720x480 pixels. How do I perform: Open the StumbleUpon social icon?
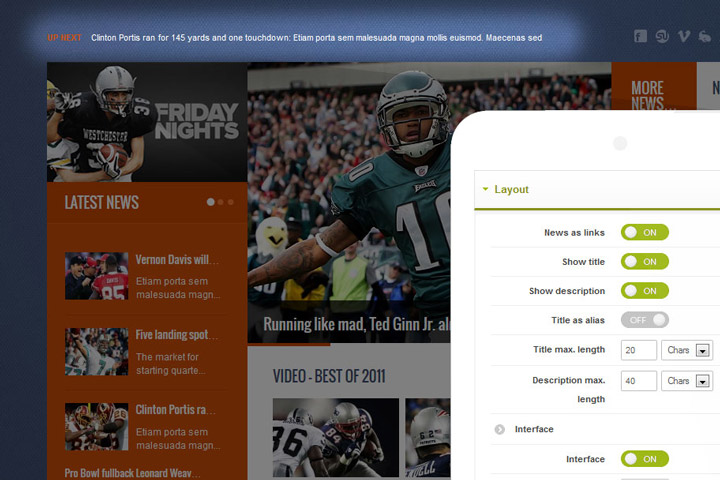coord(662,36)
